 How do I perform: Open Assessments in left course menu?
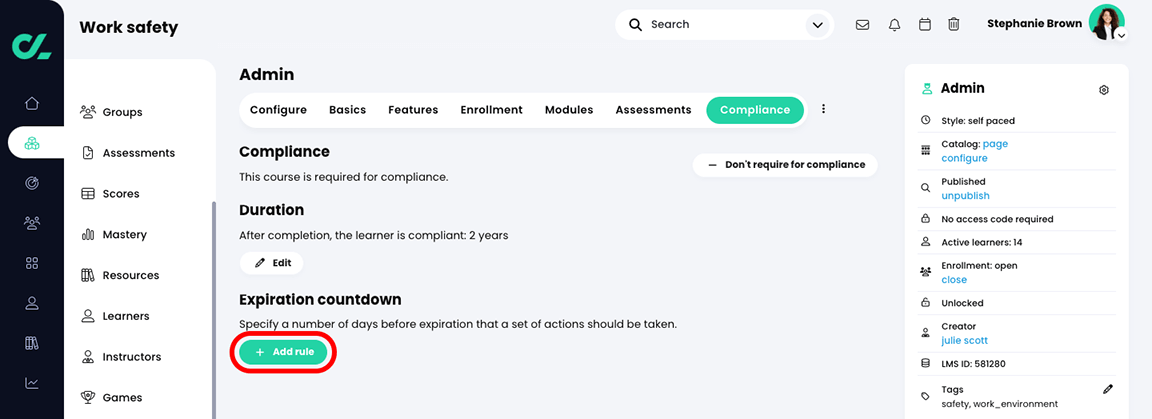(x=128, y=153)
